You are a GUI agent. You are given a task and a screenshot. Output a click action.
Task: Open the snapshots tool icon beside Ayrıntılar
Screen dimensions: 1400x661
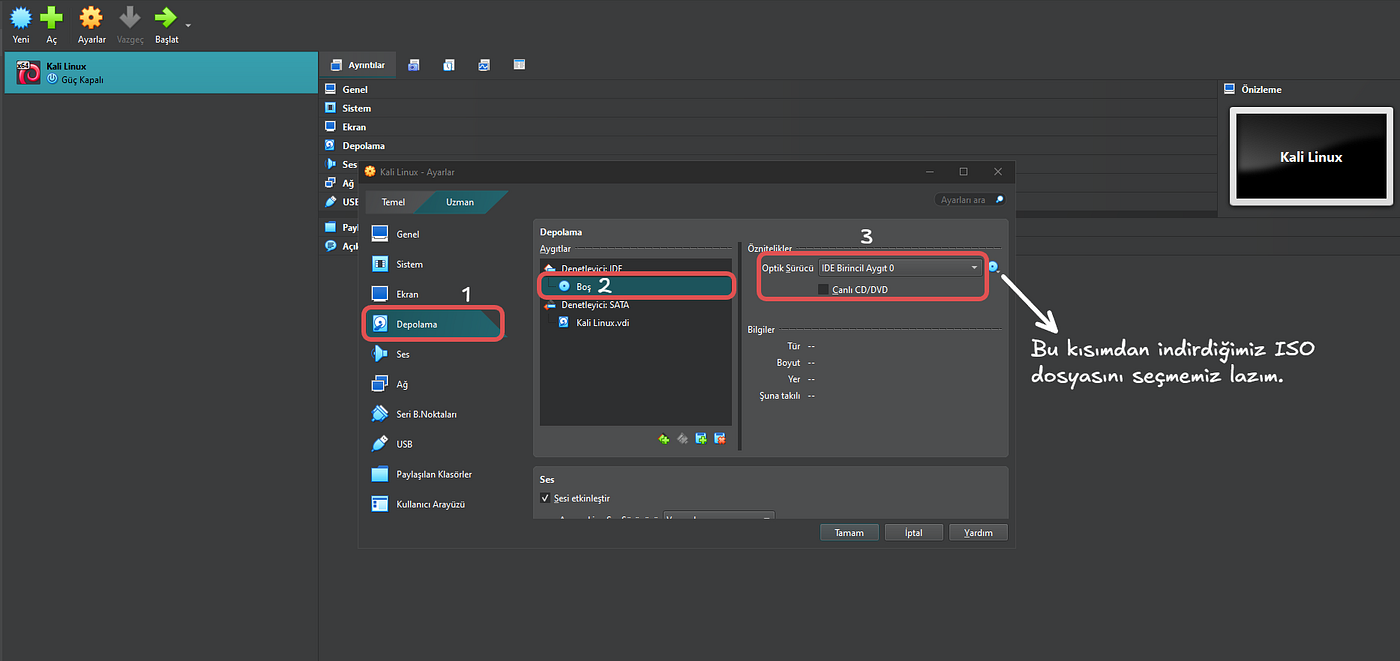click(x=414, y=65)
